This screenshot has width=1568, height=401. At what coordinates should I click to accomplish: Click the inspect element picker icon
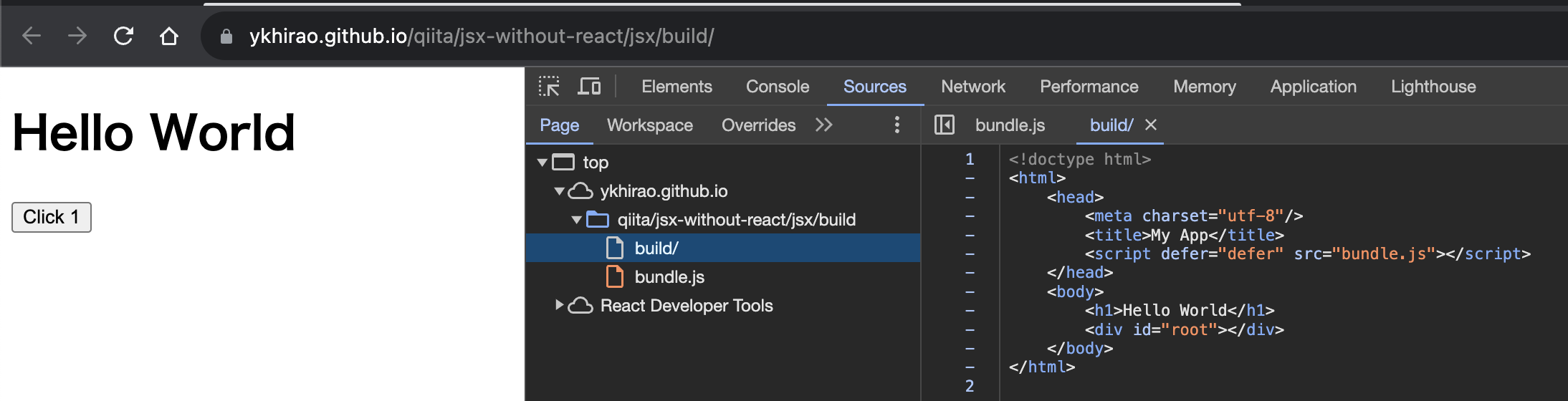pos(549,87)
